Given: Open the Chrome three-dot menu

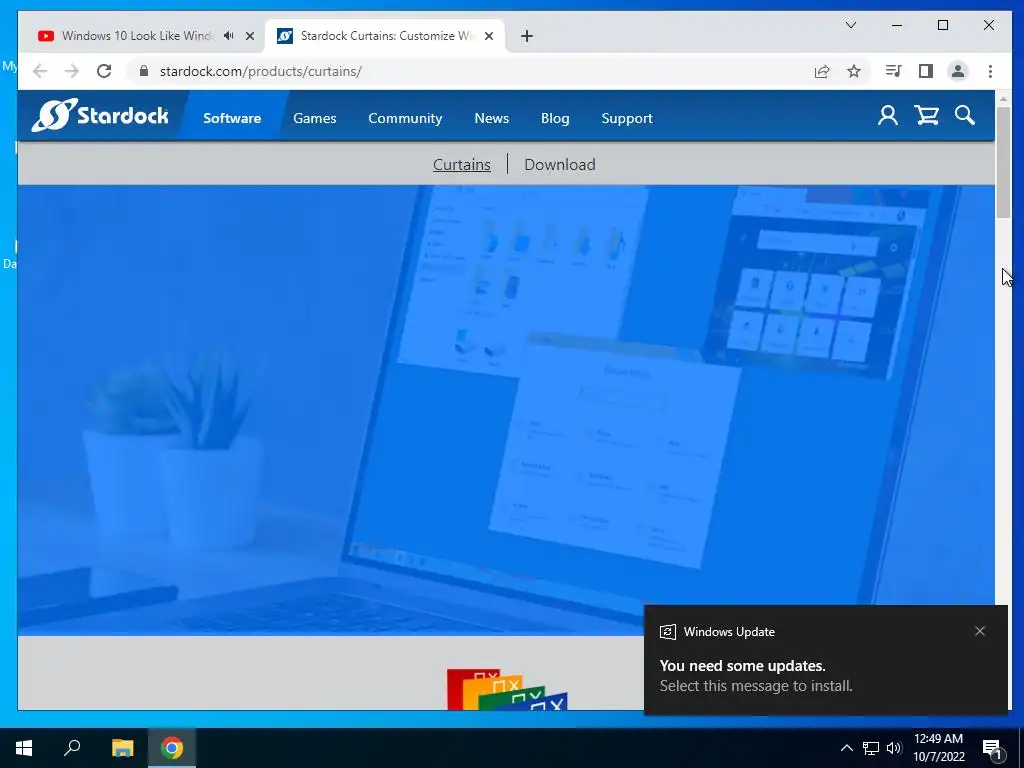Looking at the screenshot, I should [x=991, y=71].
